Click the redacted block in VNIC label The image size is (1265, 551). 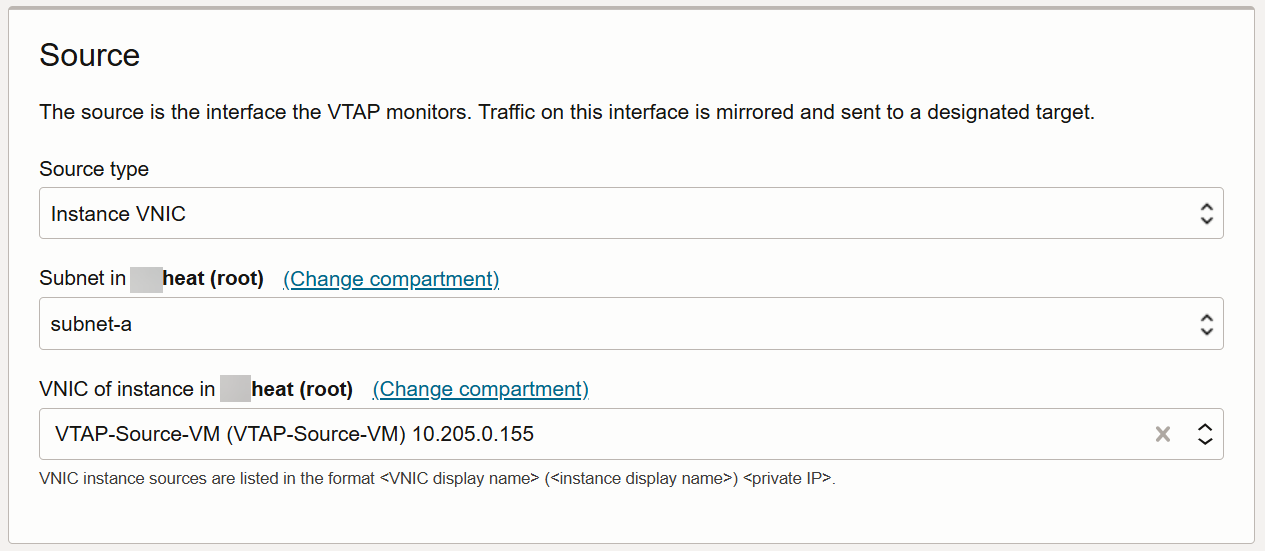click(235, 389)
